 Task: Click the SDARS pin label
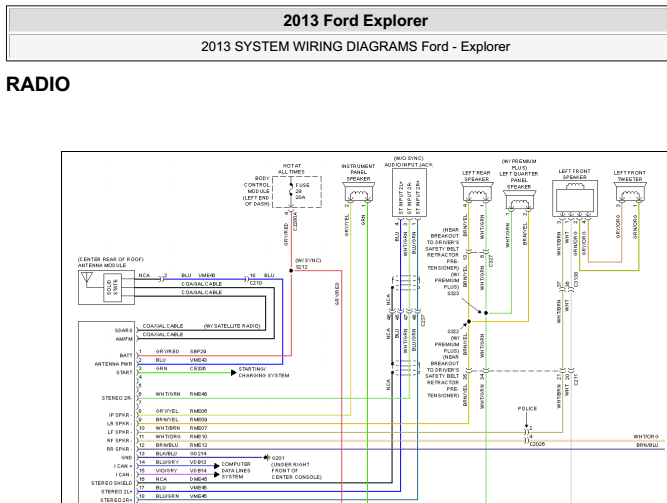coord(123,331)
